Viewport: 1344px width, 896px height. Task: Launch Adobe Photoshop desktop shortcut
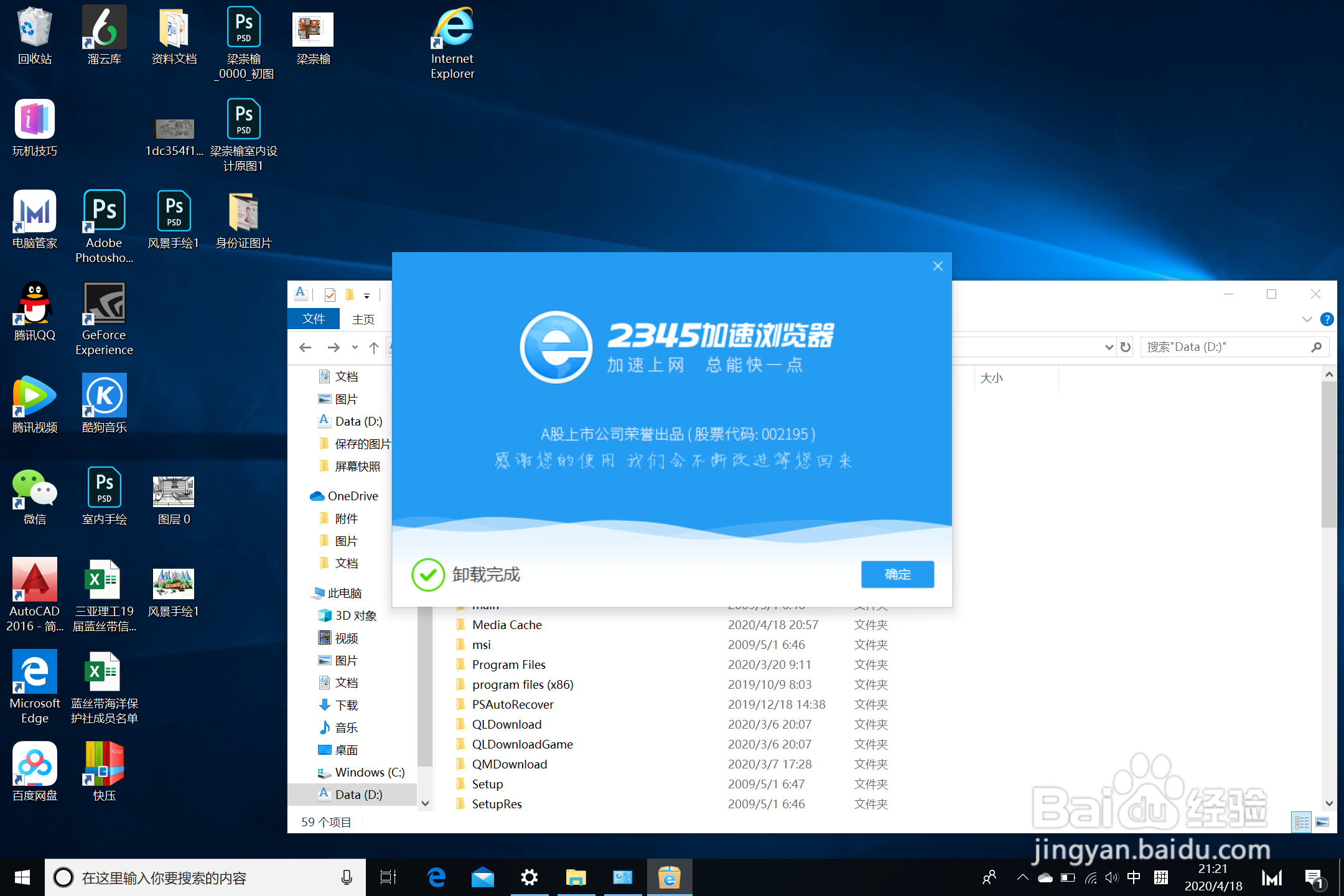(x=105, y=228)
